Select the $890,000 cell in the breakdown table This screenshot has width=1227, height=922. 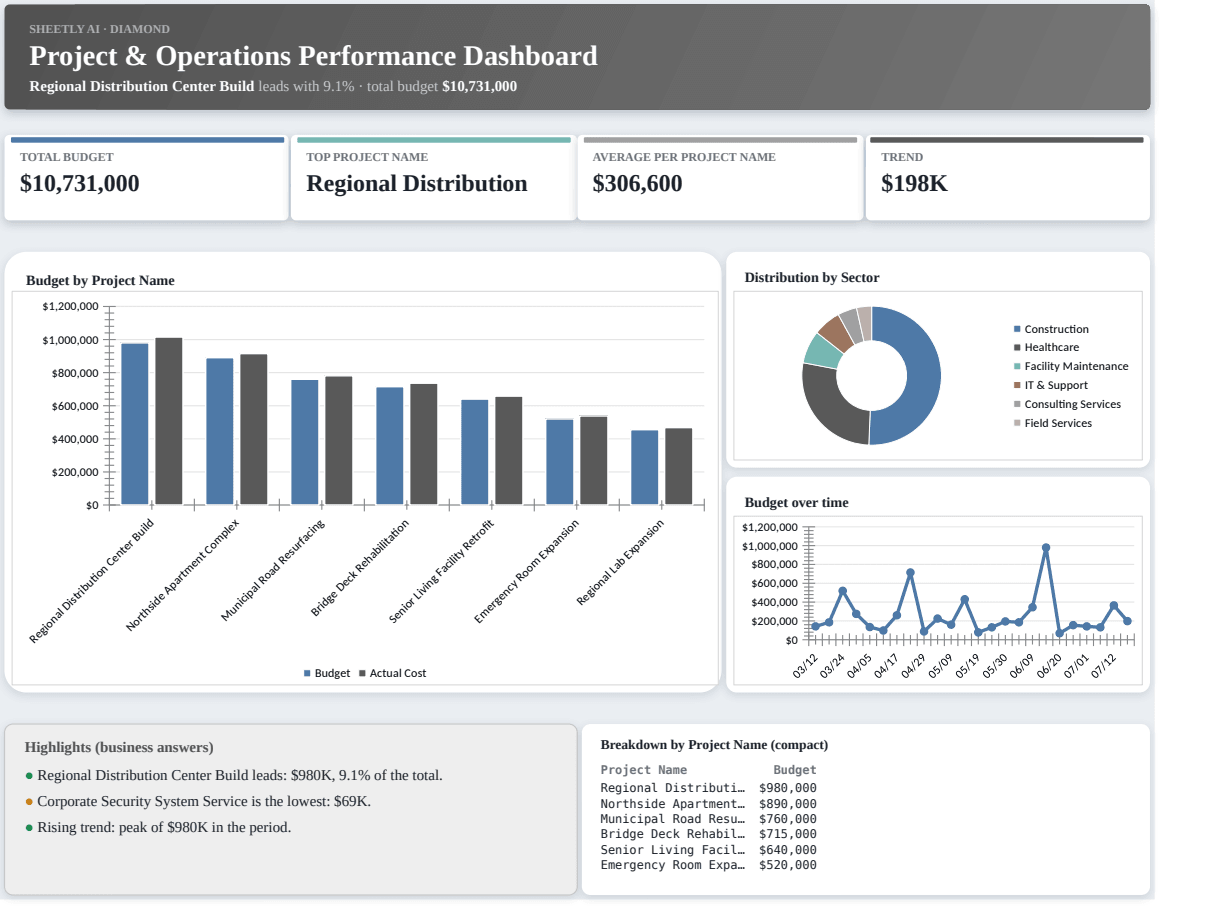pos(788,803)
